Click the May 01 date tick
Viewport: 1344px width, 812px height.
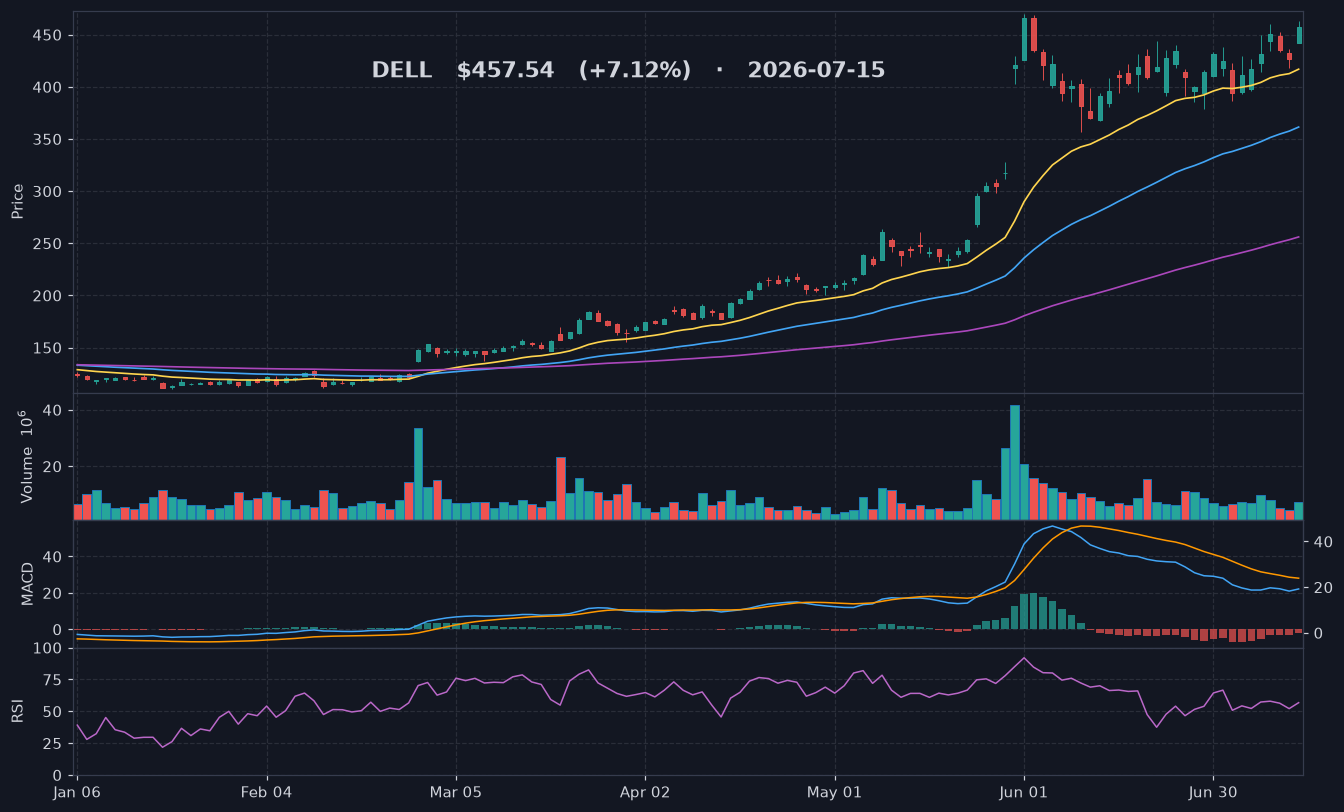[x=834, y=792]
